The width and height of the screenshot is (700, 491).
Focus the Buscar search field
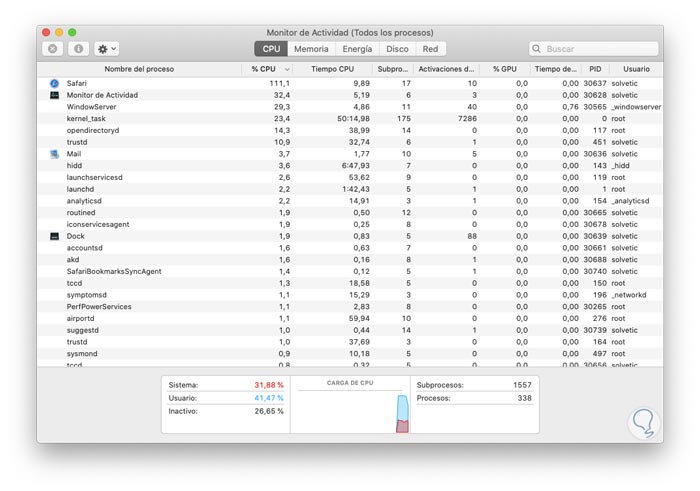594,49
